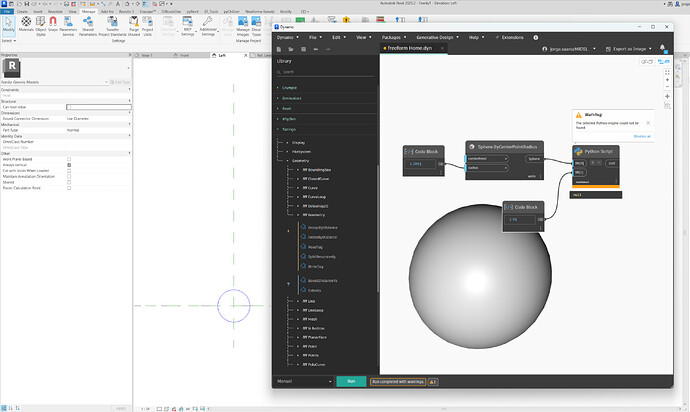Open the Generative Design menu
The width and height of the screenshot is (690, 412).
click(437, 37)
